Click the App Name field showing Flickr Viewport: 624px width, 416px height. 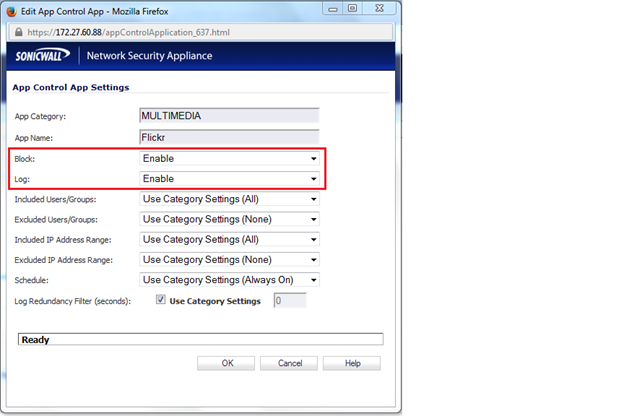[x=229, y=137]
